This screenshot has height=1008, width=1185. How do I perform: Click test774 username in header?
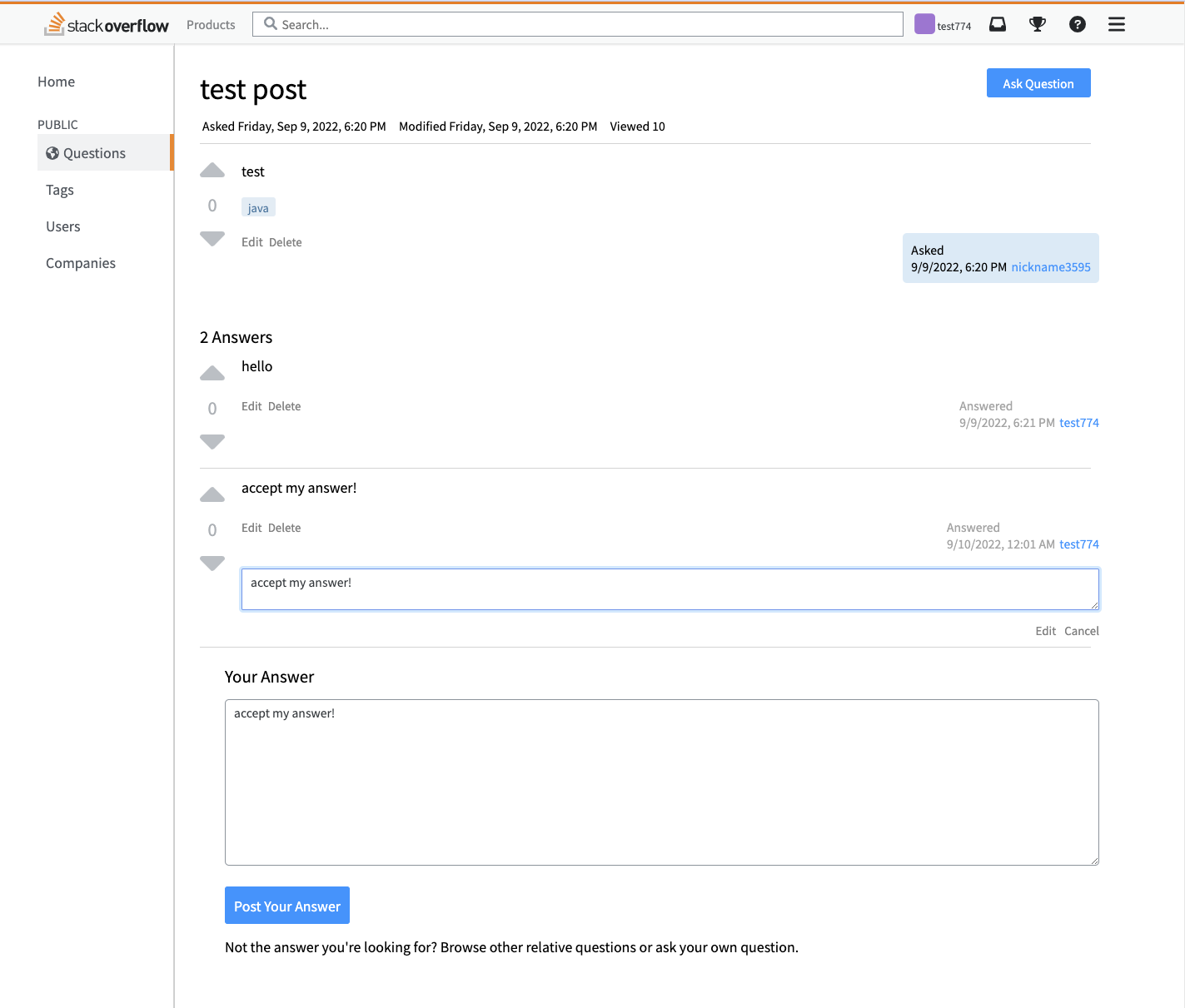click(x=954, y=26)
